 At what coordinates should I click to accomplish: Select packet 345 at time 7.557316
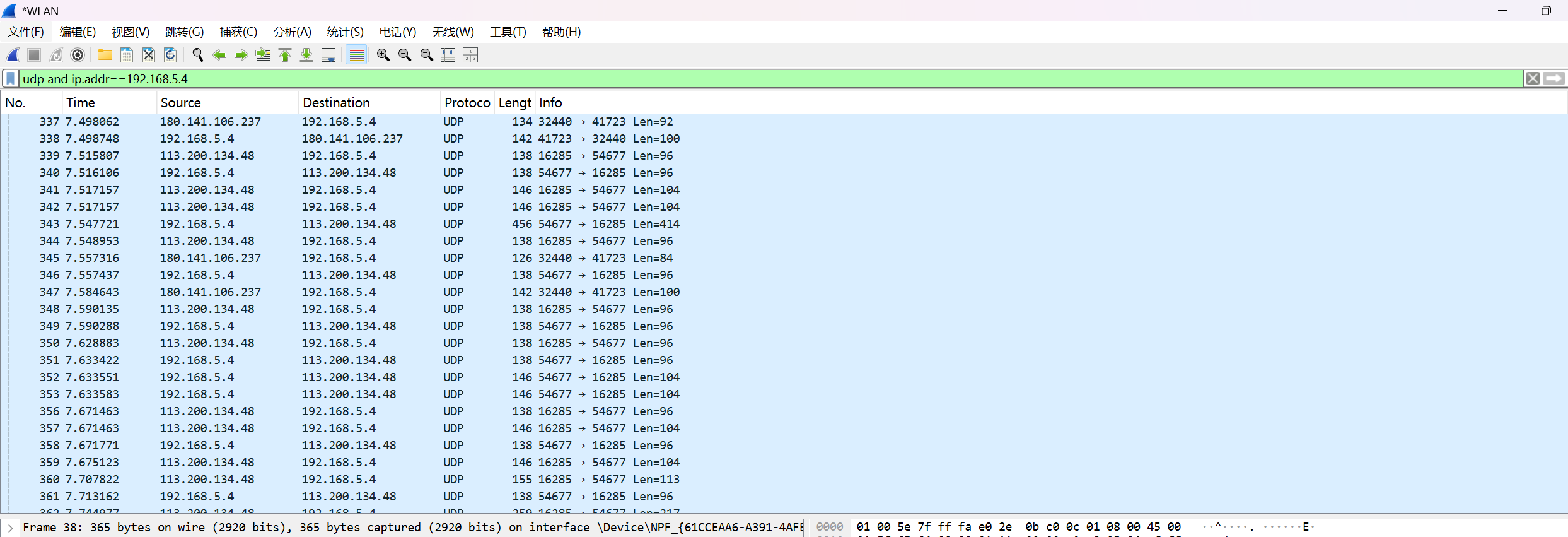(x=784, y=258)
